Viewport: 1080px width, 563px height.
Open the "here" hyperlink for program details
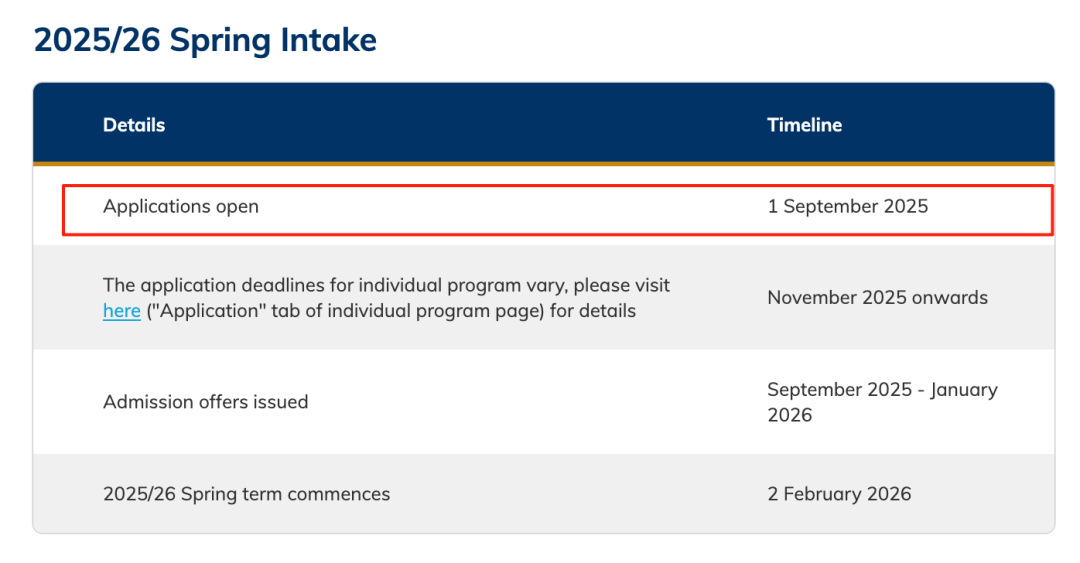point(121,311)
